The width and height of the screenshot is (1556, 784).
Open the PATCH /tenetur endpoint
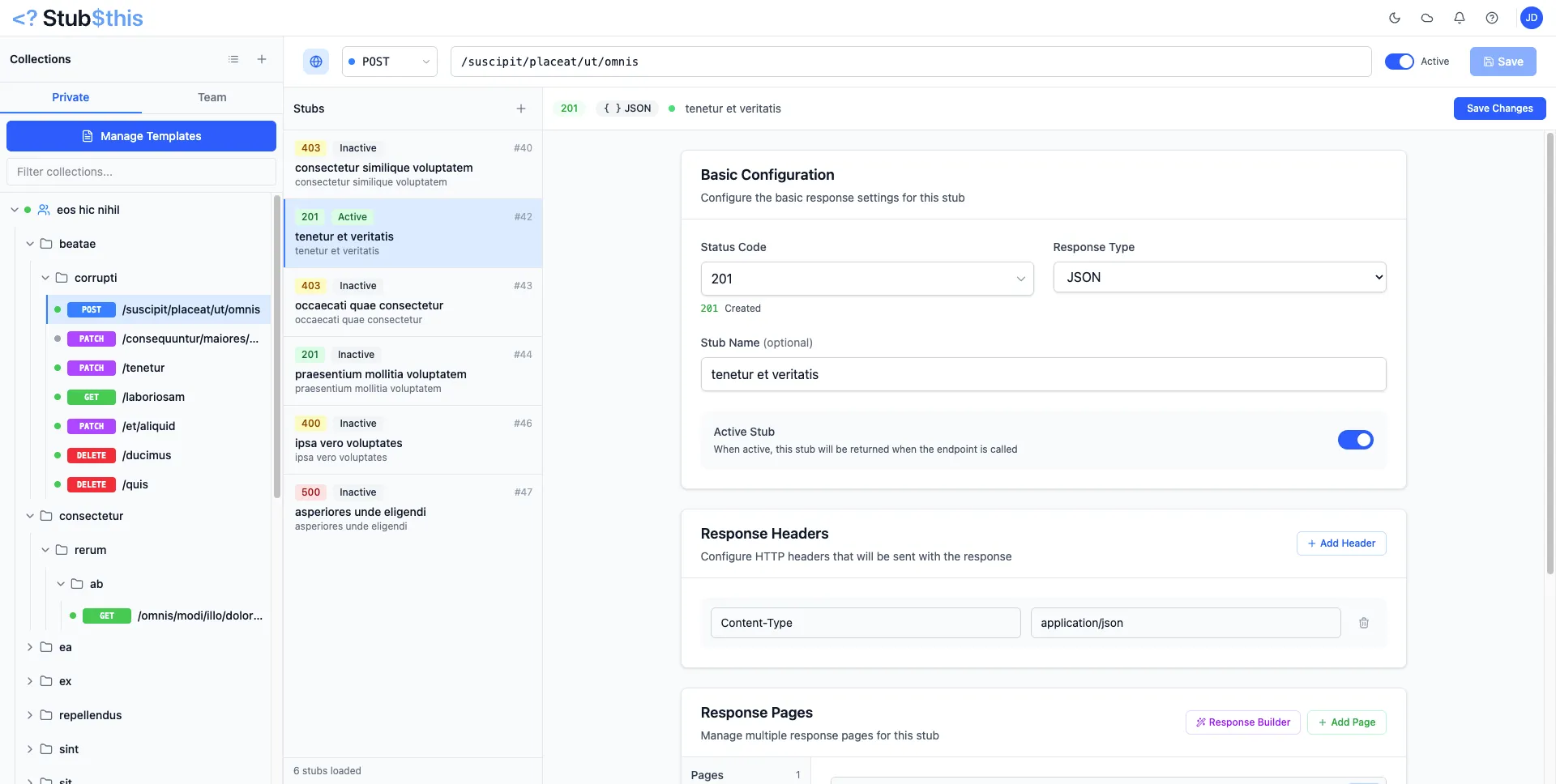pos(159,368)
